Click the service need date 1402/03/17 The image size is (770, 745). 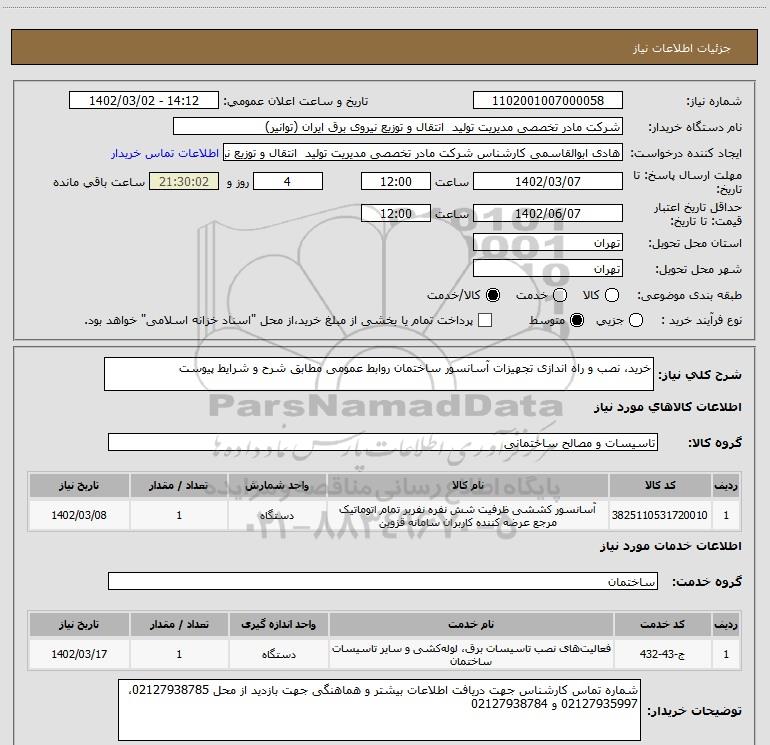[x=79, y=654]
